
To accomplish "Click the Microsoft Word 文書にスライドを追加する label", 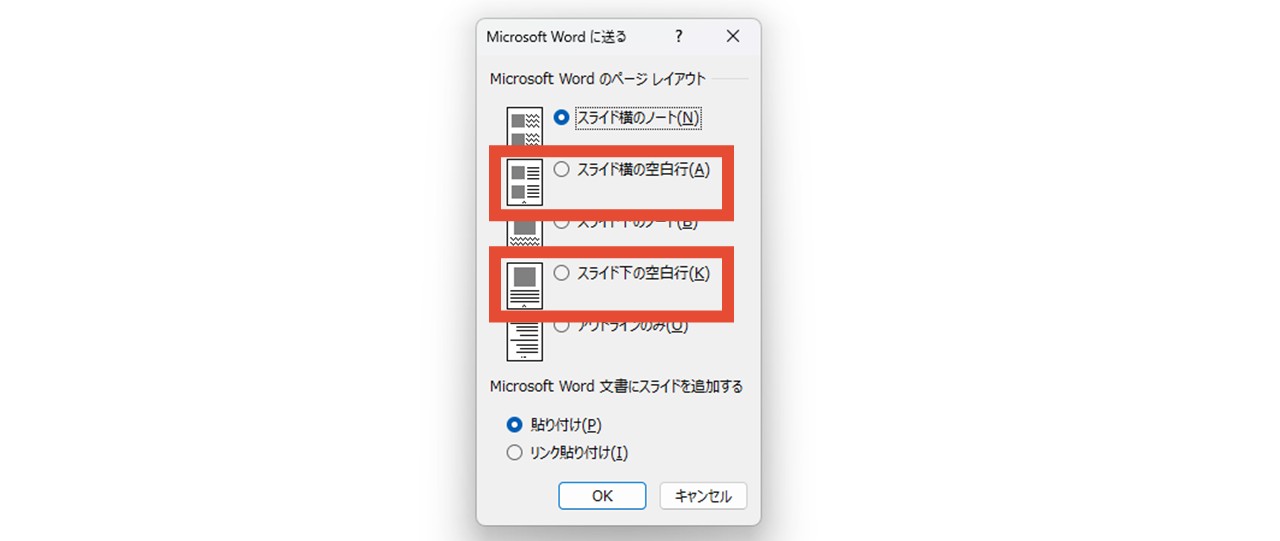I will tap(616, 386).
